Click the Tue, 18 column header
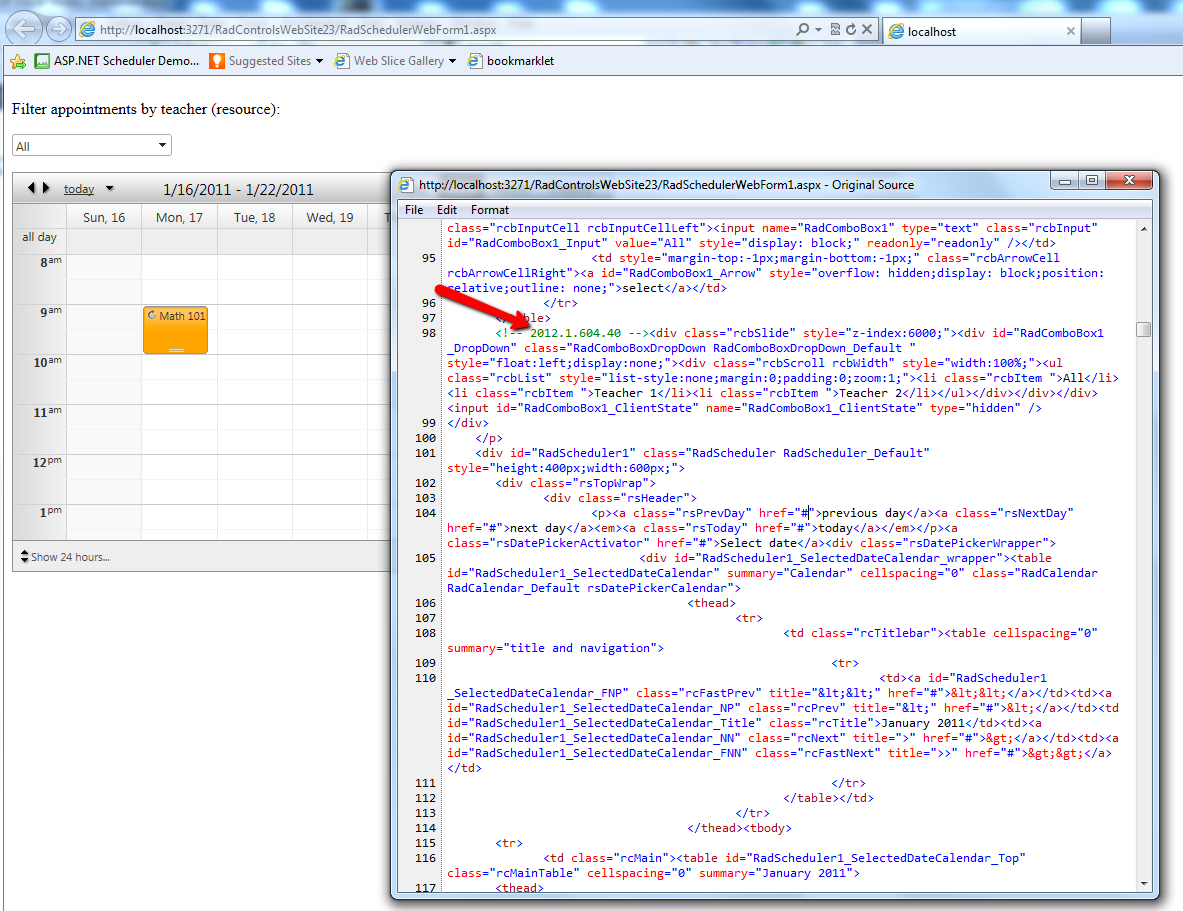Image resolution: width=1183 pixels, height=911 pixels. 254,217
